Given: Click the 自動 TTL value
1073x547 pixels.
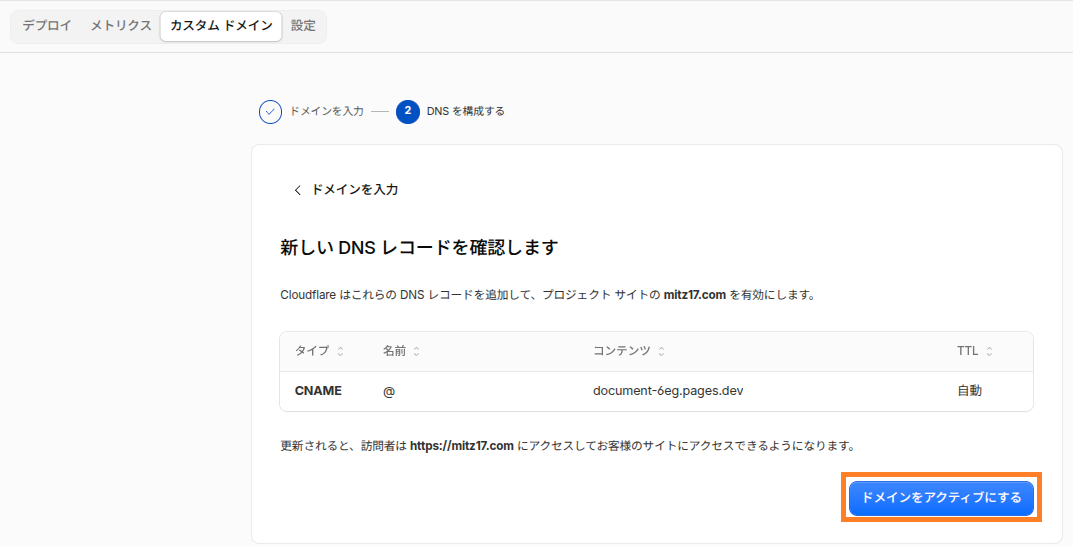Looking at the screenshot, I should point(969,391).
